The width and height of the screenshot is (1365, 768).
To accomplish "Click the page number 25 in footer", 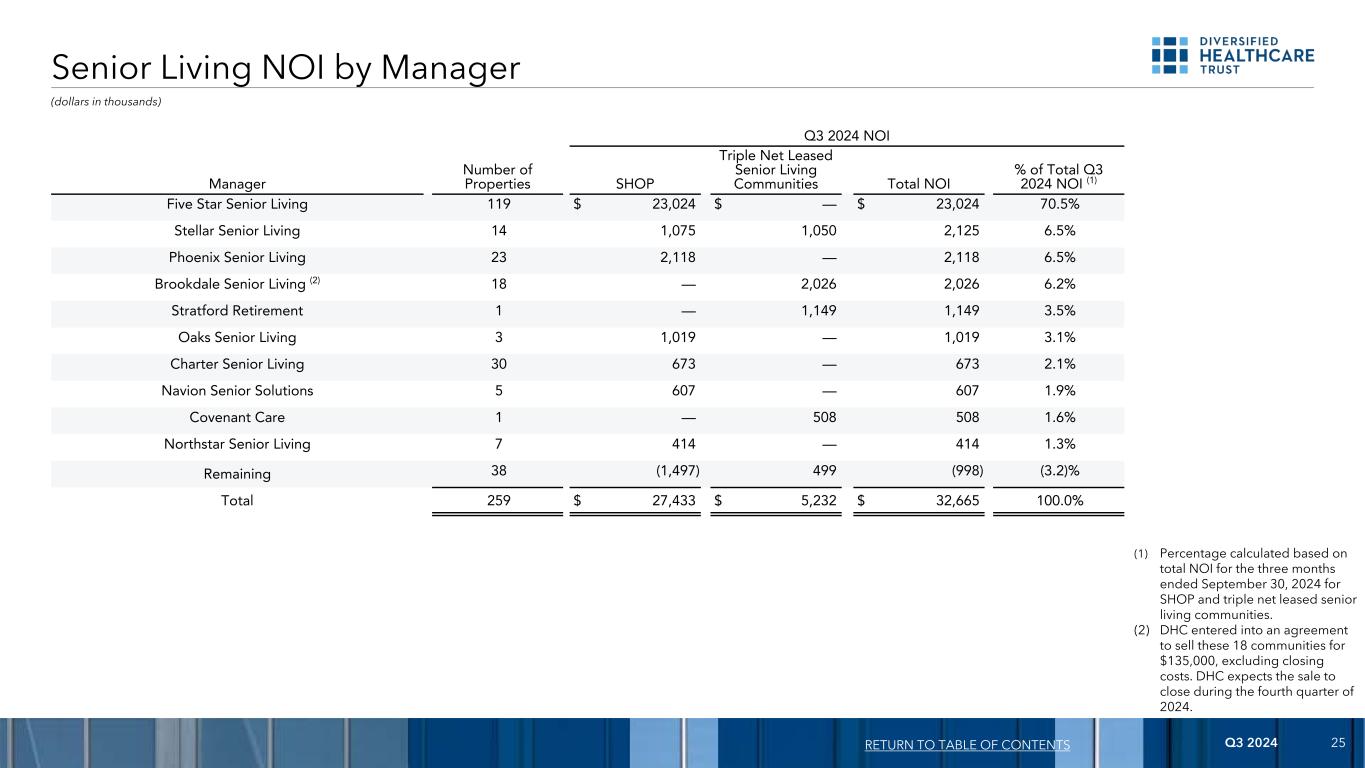I will (x=1338, y=743).
